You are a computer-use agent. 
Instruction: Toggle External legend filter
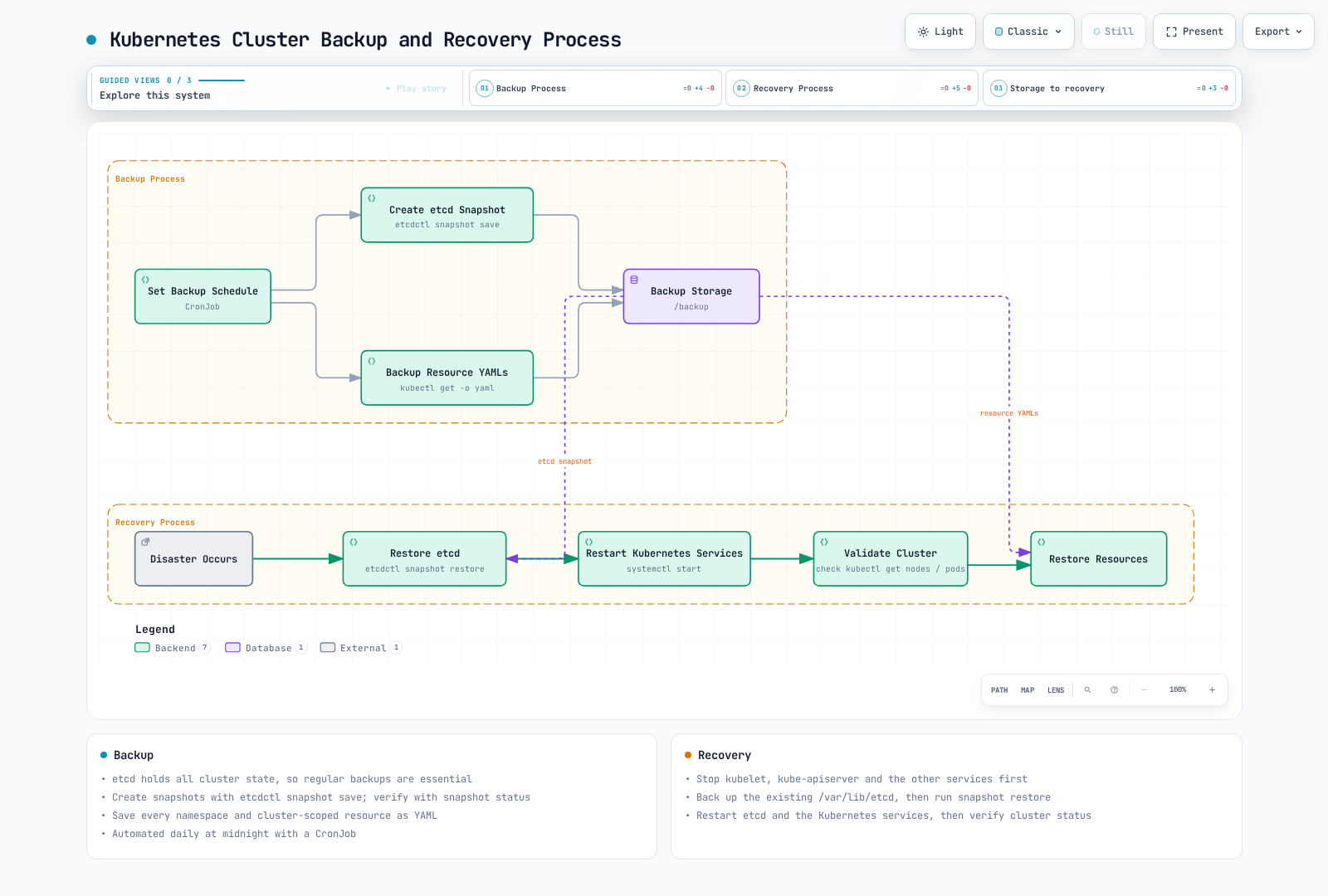360,648
